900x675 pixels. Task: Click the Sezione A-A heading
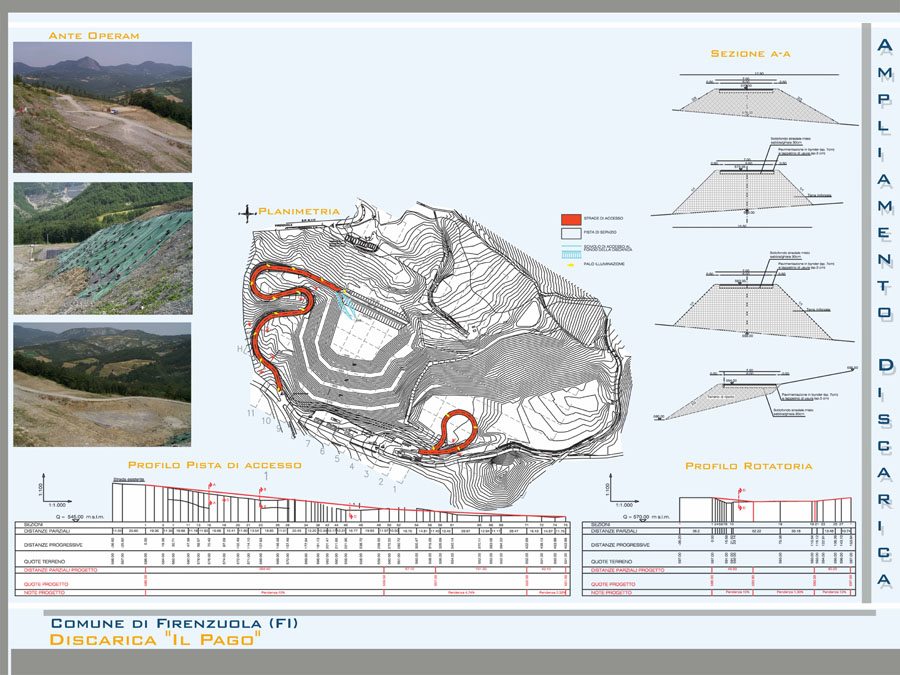click(750, 53)
